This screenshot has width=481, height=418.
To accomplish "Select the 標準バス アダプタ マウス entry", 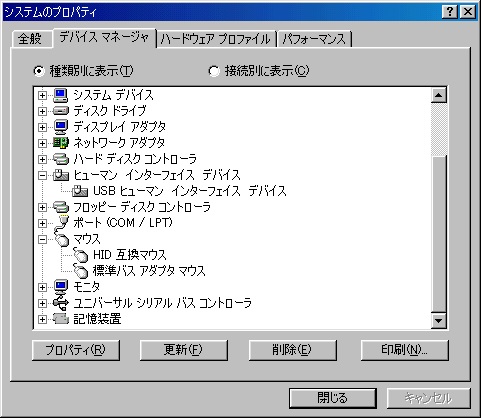I will [x=149, y=271].
